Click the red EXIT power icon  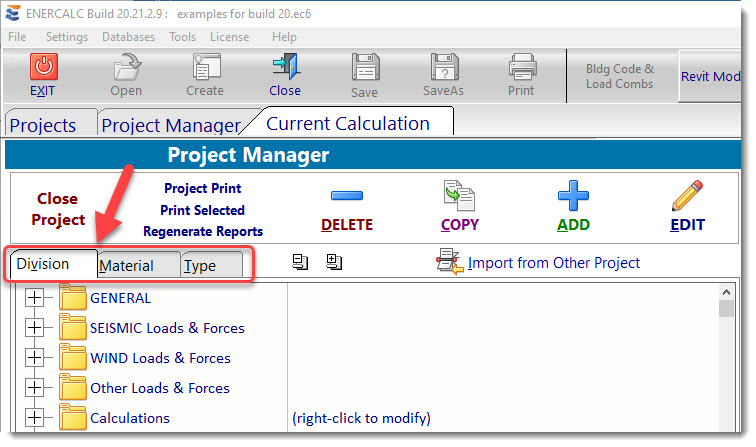[43, 68]
